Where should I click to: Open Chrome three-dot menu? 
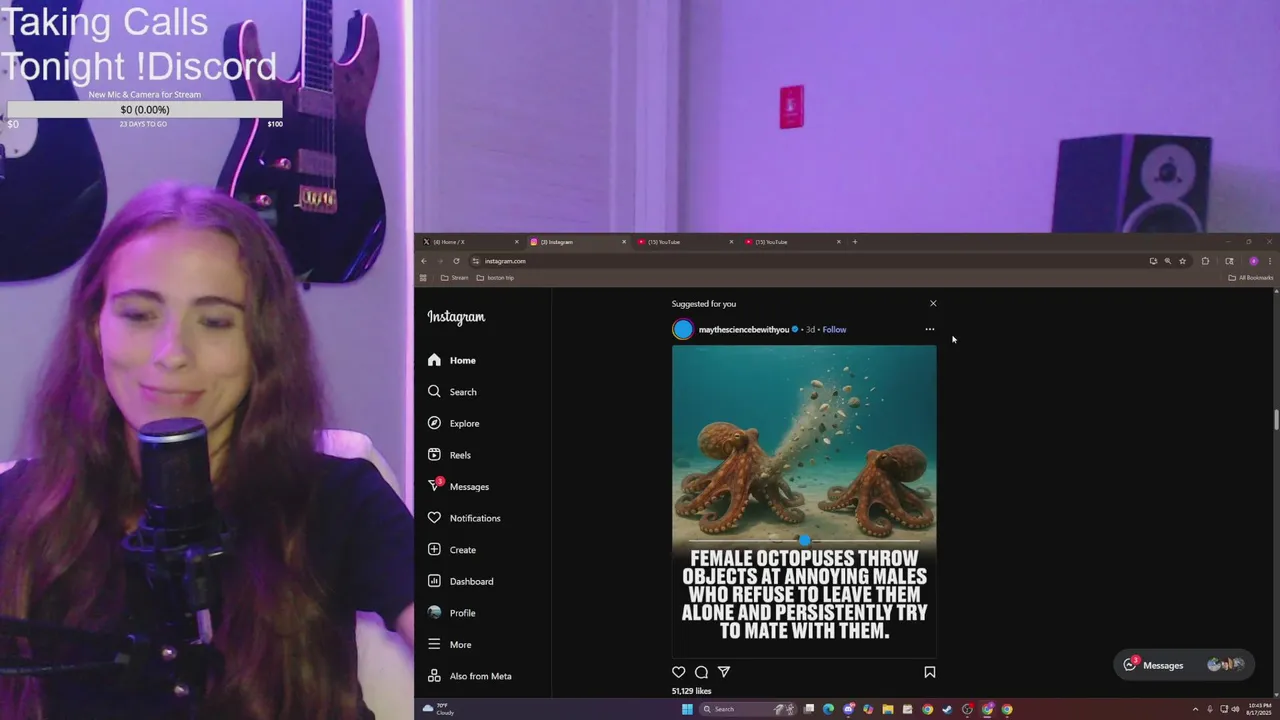1272,261
